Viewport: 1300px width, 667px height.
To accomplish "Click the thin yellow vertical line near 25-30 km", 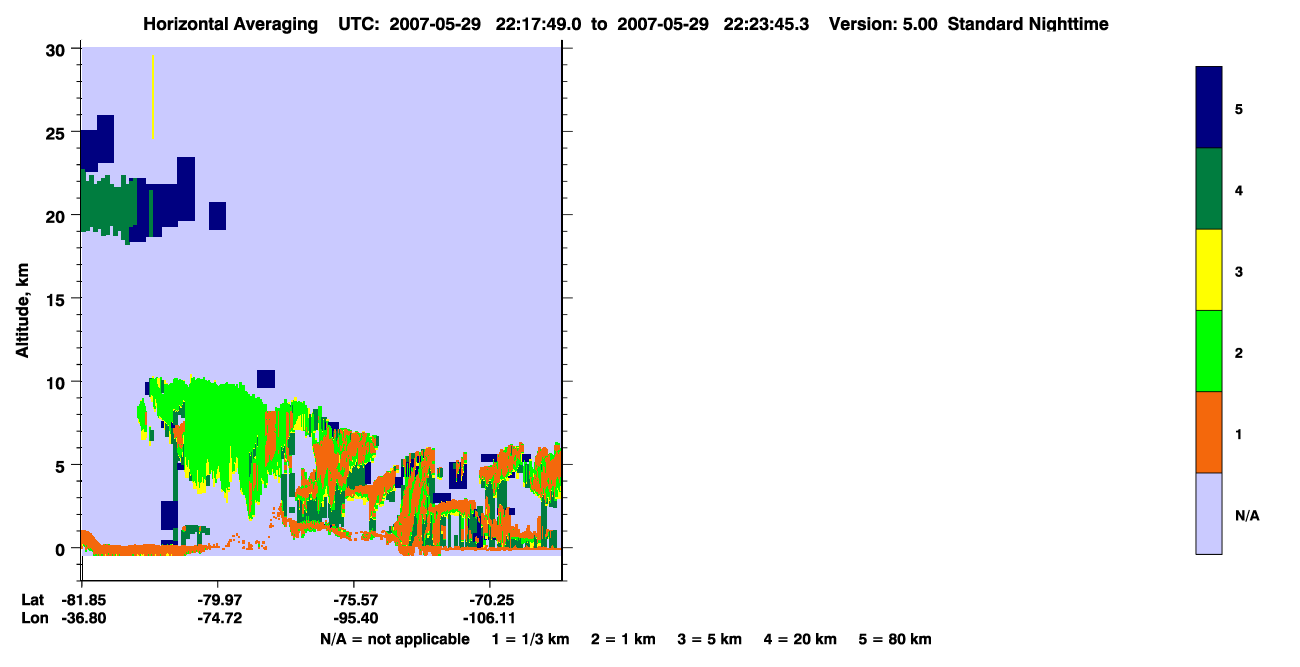I will pyautogui.click(x=152, y=97).
